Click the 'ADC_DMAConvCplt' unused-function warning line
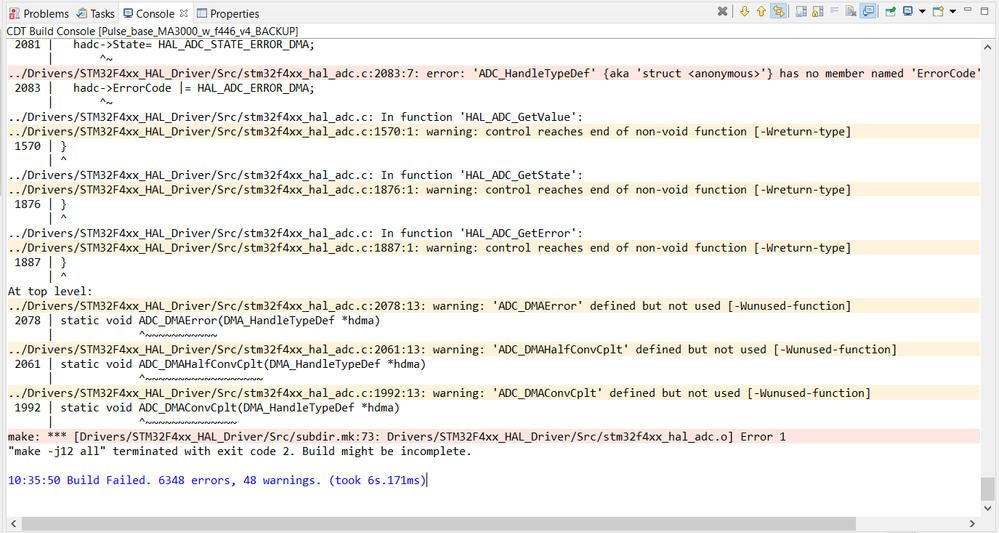999x533 pixels. [x=494, y=393]
